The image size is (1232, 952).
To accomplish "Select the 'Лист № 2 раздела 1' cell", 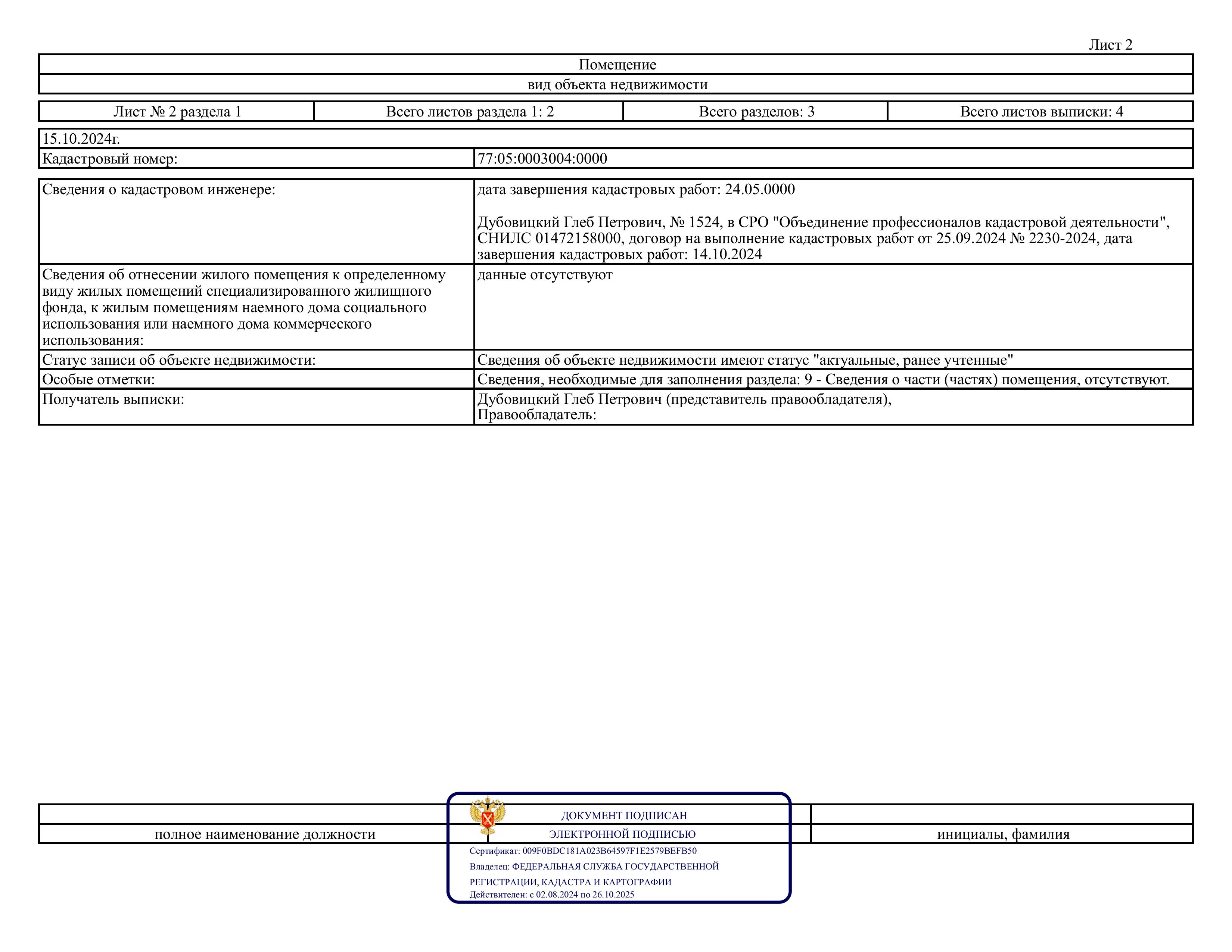I will pos(177,112).
